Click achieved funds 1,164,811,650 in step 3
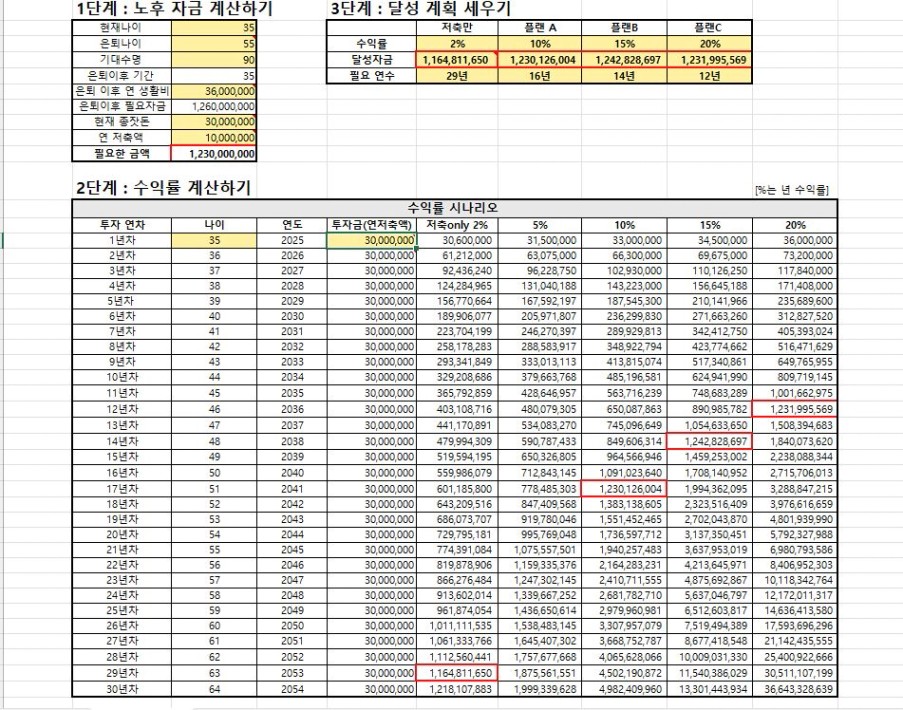This screenshot has width=903, height=710. coord(457,60)
